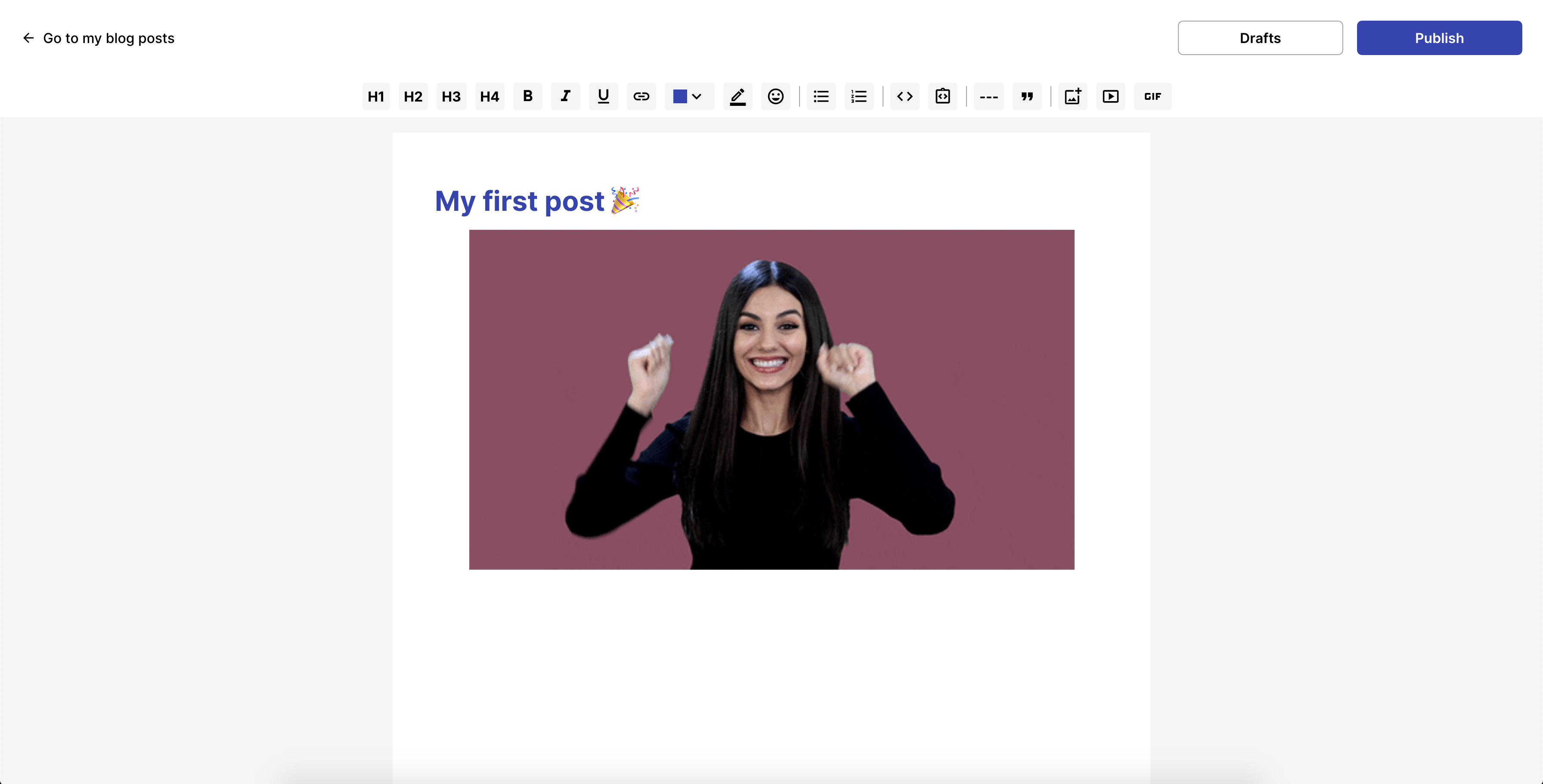Screen dimensions: 1543x784
Task: Toggle underline text formatting
Action: click(x=603, y=96)
